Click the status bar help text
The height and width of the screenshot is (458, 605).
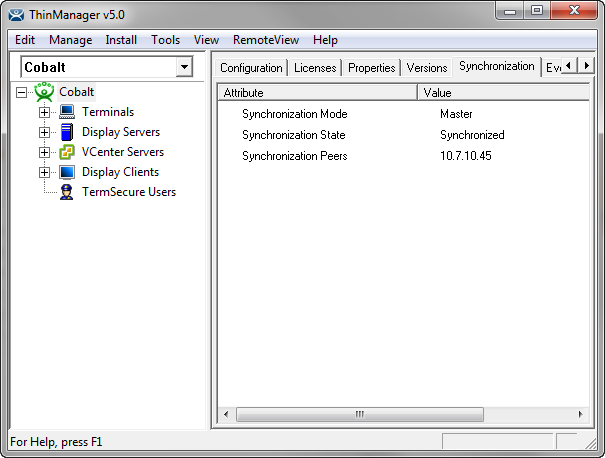(x=56, y=442)
